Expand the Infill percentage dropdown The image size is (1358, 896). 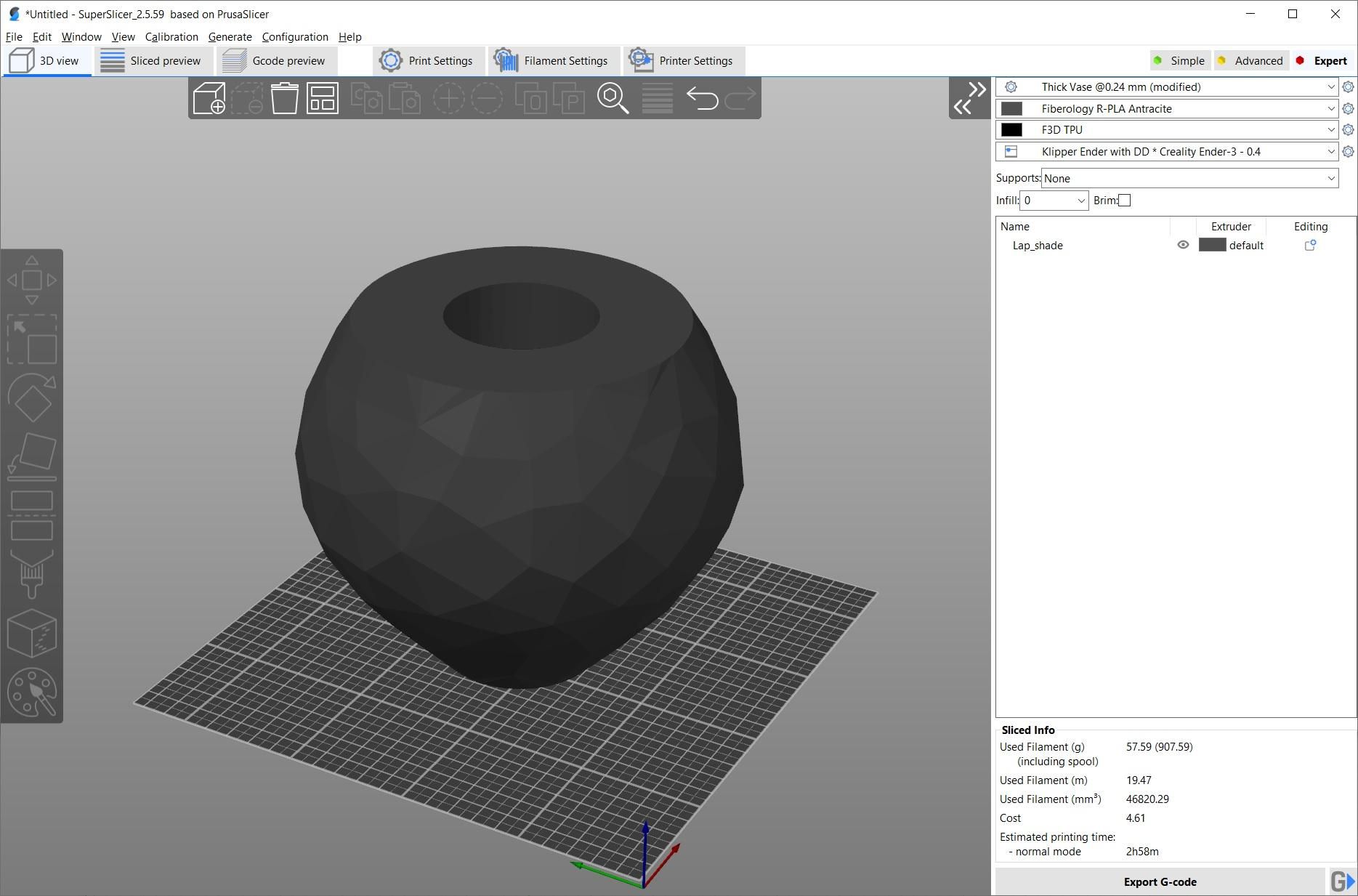[x=1080, y=201]
